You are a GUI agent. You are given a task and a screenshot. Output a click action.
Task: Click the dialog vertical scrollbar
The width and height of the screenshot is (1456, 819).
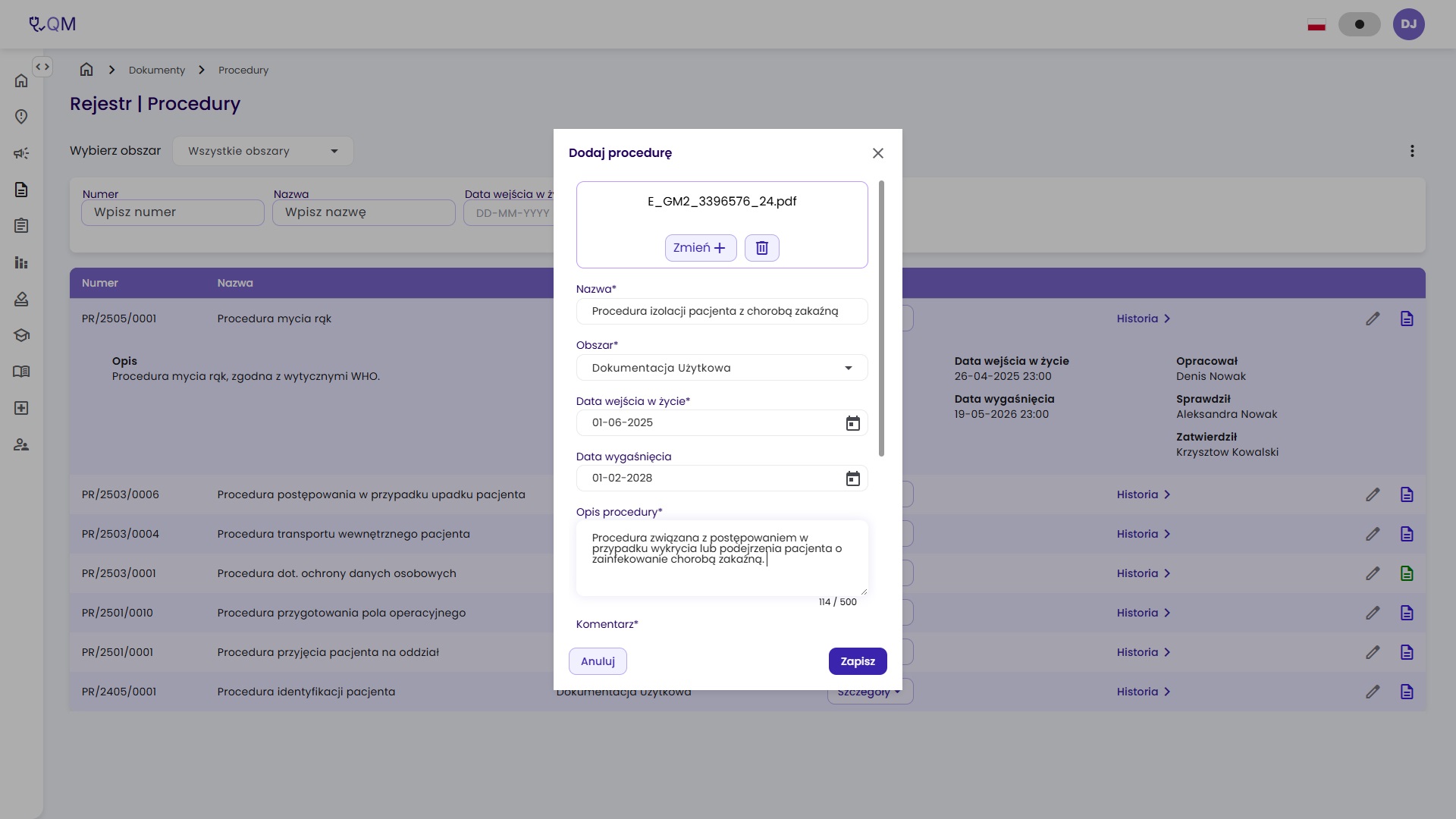point(881,318)
